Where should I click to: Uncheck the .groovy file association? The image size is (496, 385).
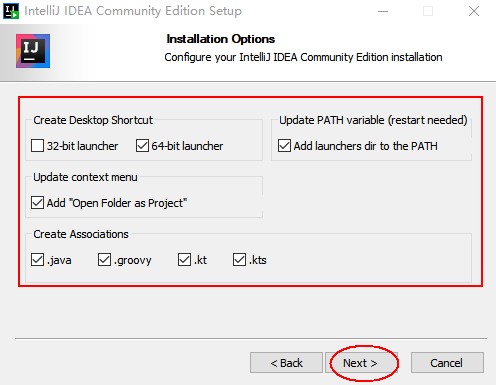104,260
